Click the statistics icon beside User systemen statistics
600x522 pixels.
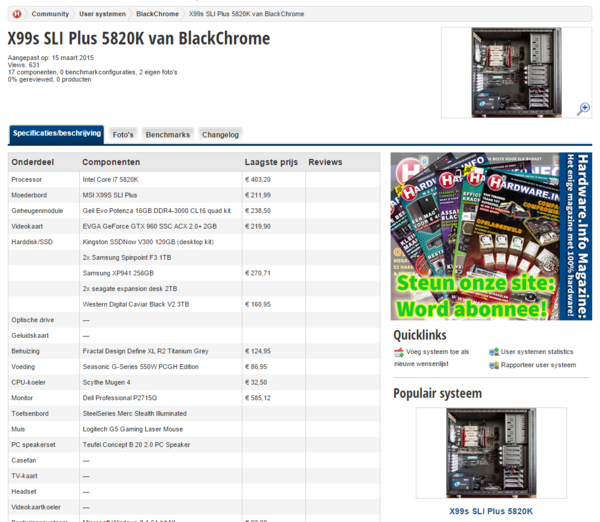[x=494, y=352]
